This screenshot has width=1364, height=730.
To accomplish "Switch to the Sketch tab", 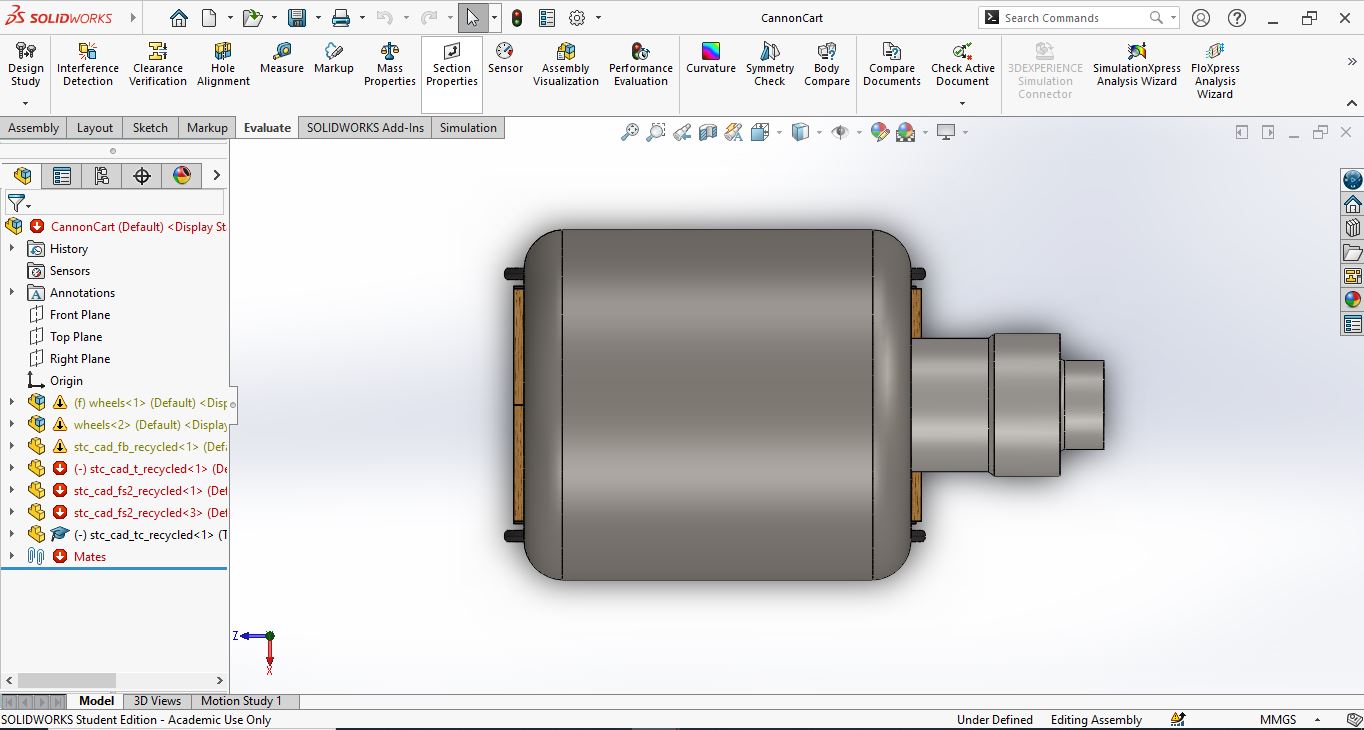I will pyautogui.click(x=150, y=128).
